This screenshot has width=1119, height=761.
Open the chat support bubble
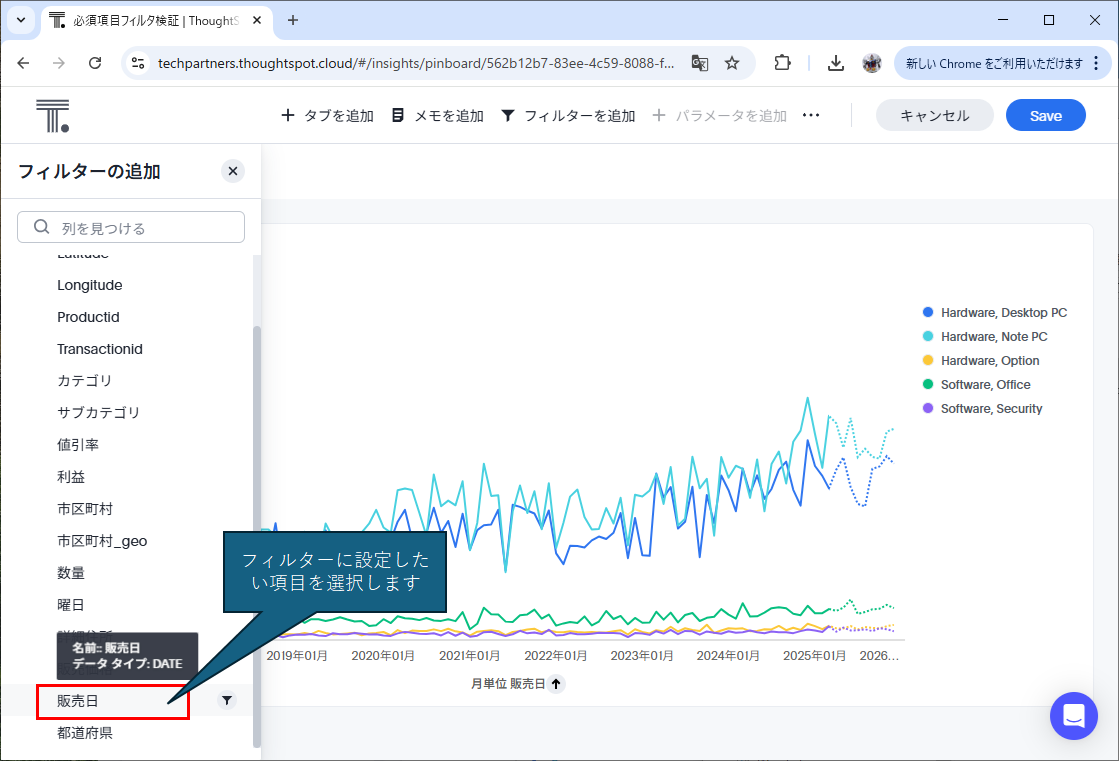[1073, 716]
